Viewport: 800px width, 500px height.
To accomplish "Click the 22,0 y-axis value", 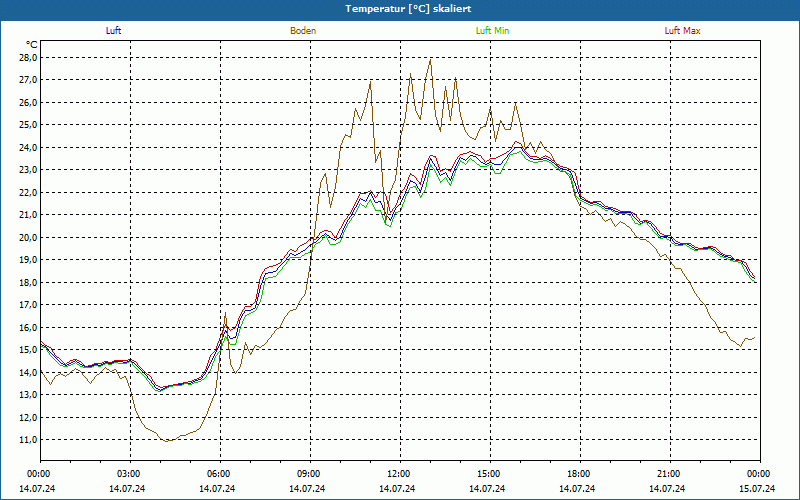I will (29, 192).
